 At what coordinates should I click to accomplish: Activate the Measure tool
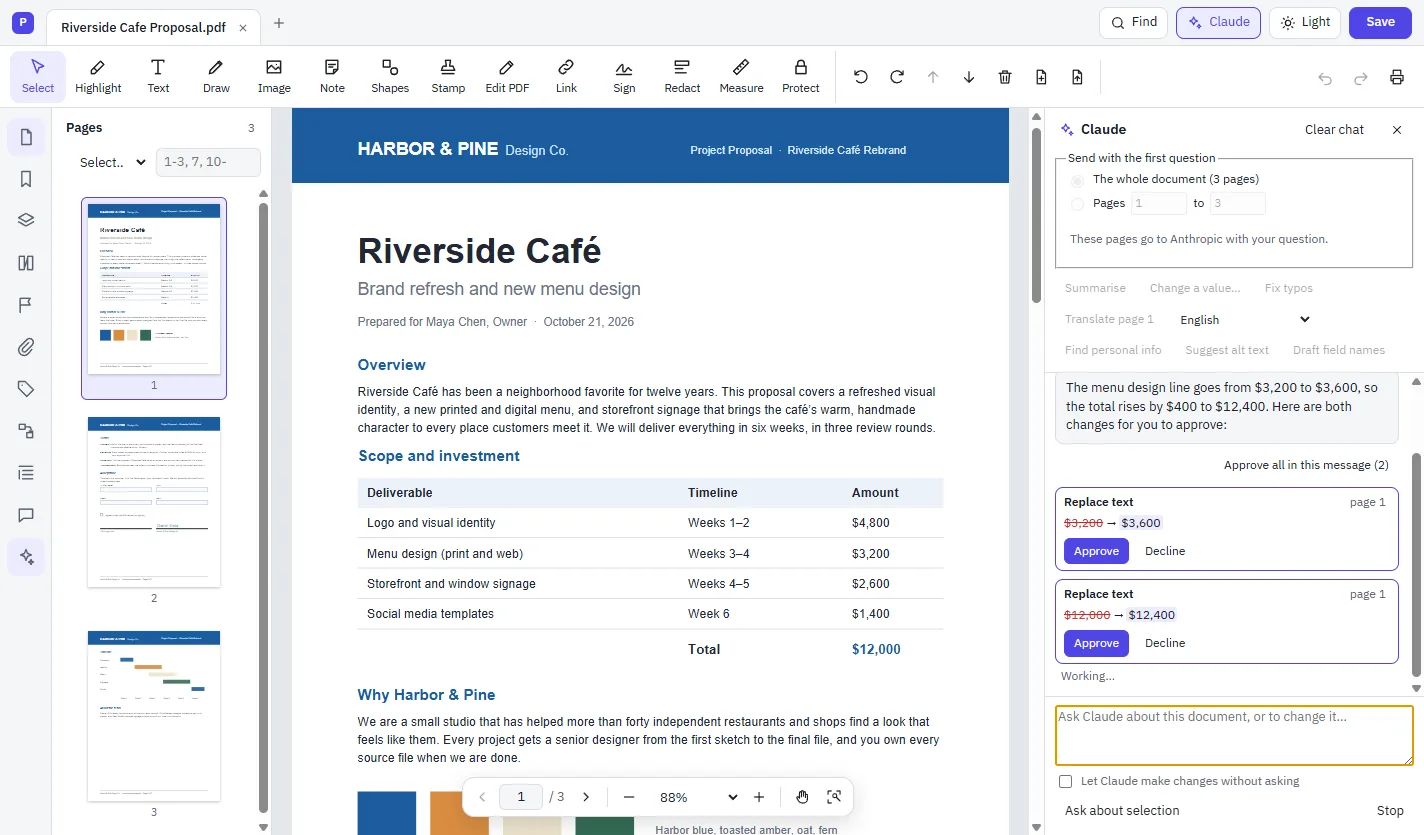click(x=741, y=77)
